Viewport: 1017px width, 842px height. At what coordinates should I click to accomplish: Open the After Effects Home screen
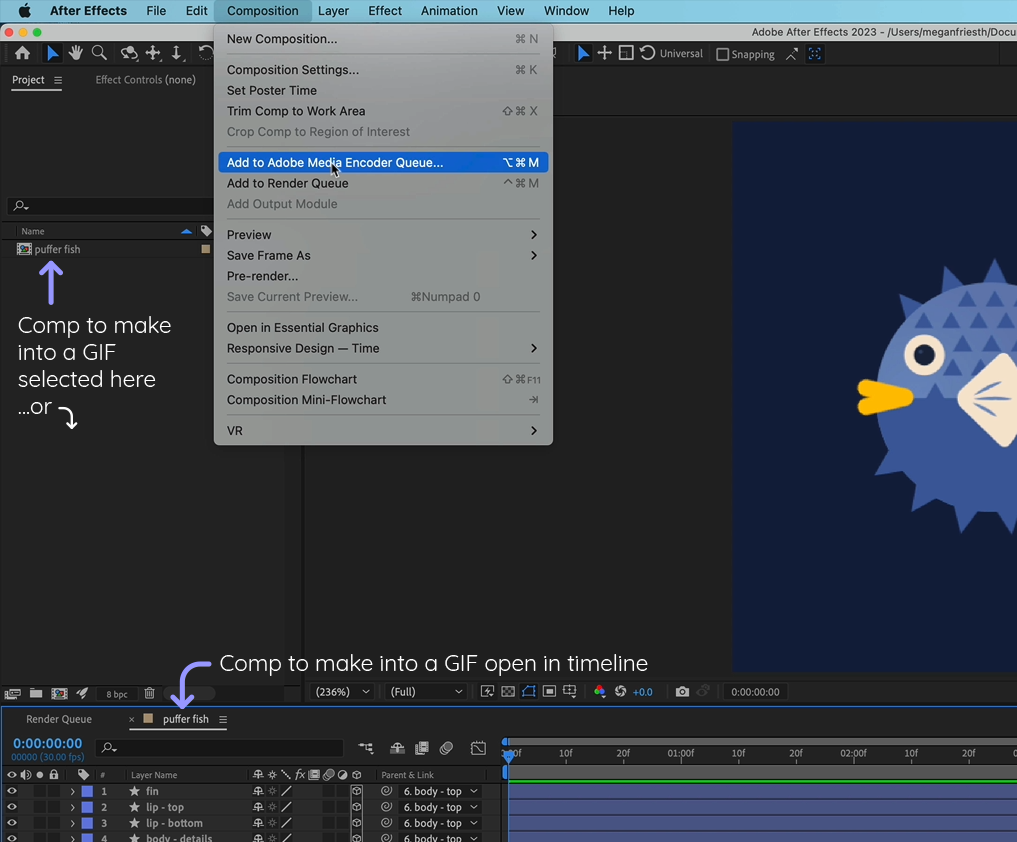(x=22, y=53)
